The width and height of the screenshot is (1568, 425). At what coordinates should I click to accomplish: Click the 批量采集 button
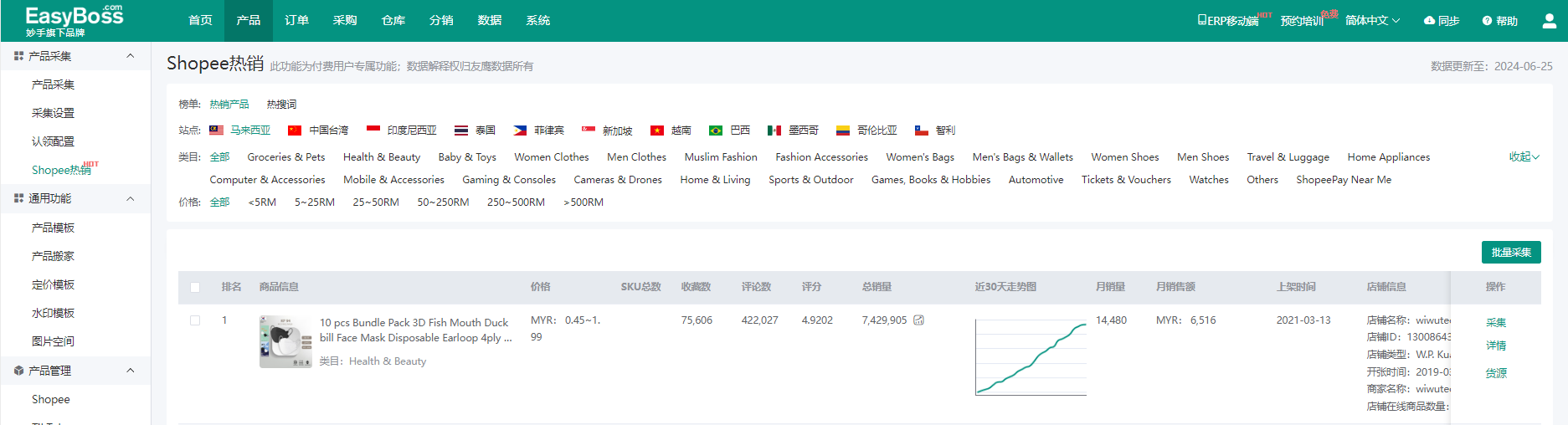(x=1511, y=252)
